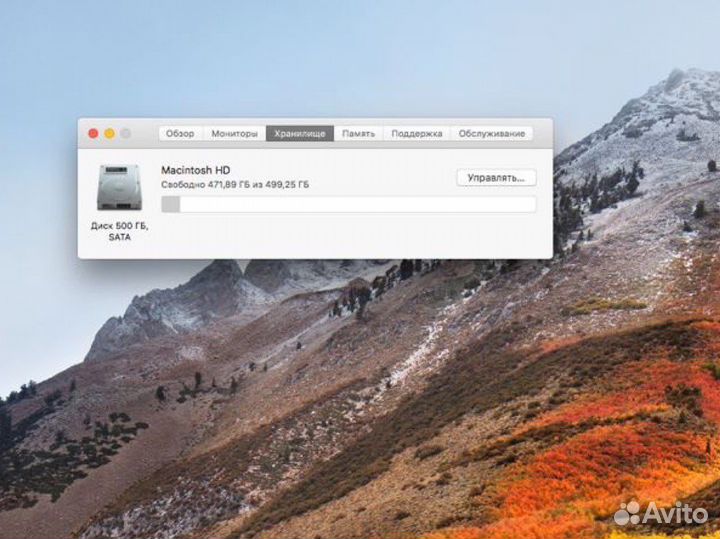Image resolution: width=720 pixels, height=539 pixels.
Task: Switch to the Поддержка tab
Action: (417, 134)
